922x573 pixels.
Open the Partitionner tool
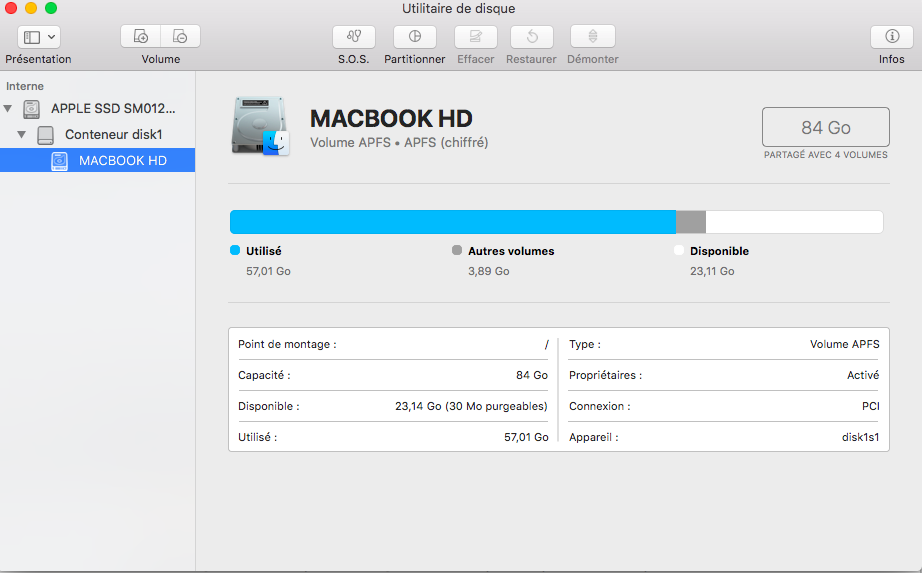pos(415,36)
